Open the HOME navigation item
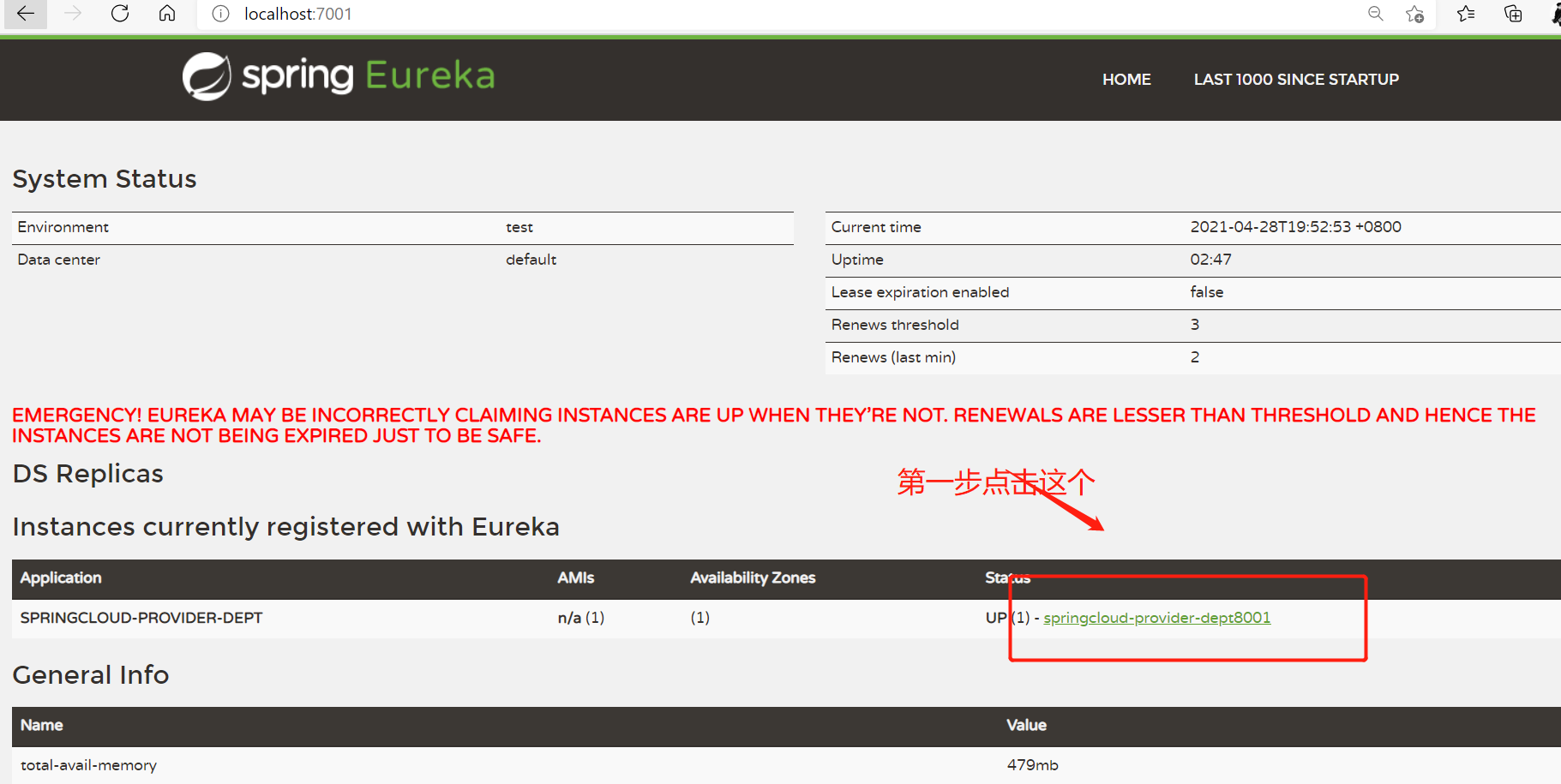1561x784 pixels. click(1126, 80)
